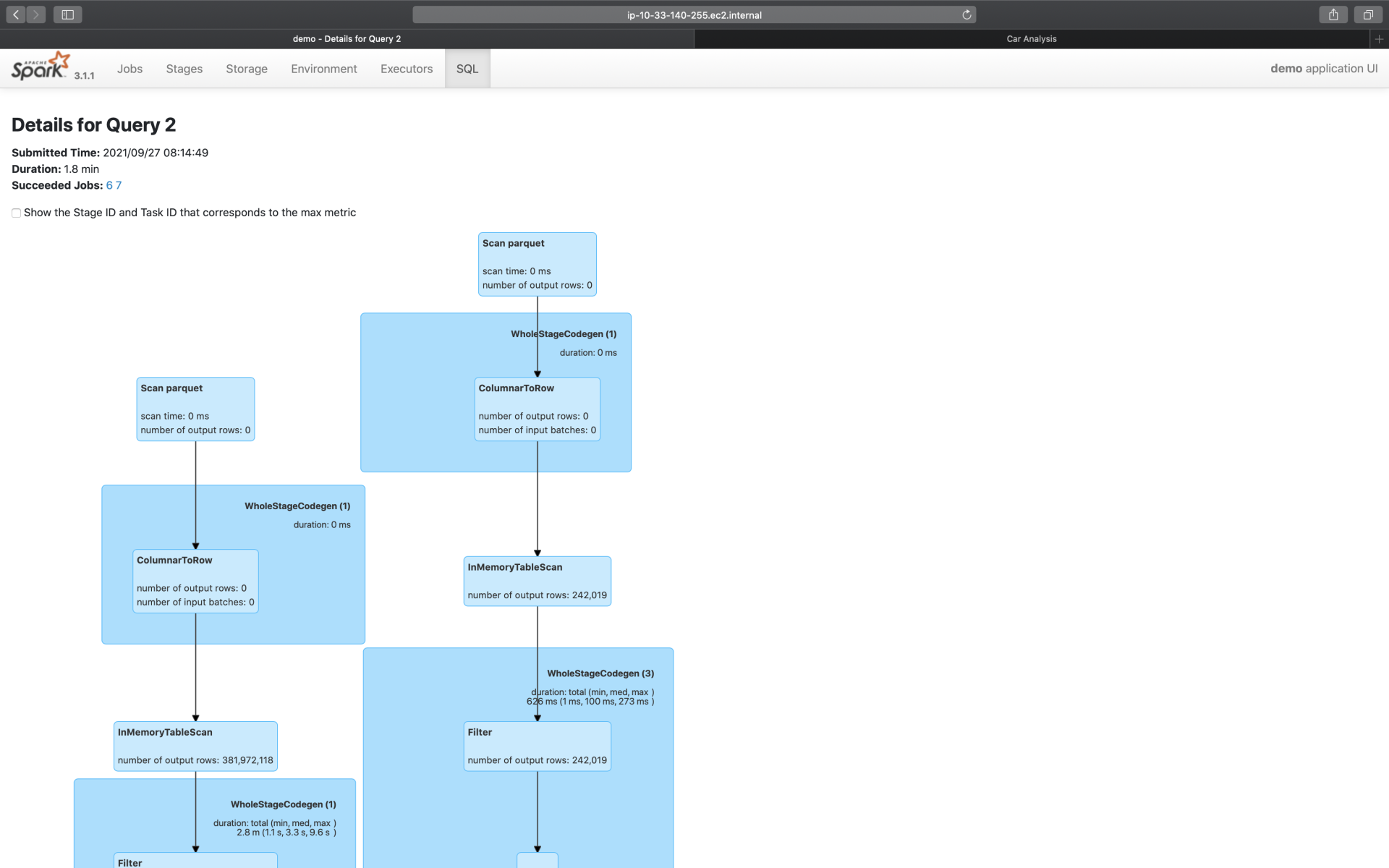Viewport: 1389px width, 868px height.
Task: Switch to the Stages tab
Action: click(x=184, y=69)
